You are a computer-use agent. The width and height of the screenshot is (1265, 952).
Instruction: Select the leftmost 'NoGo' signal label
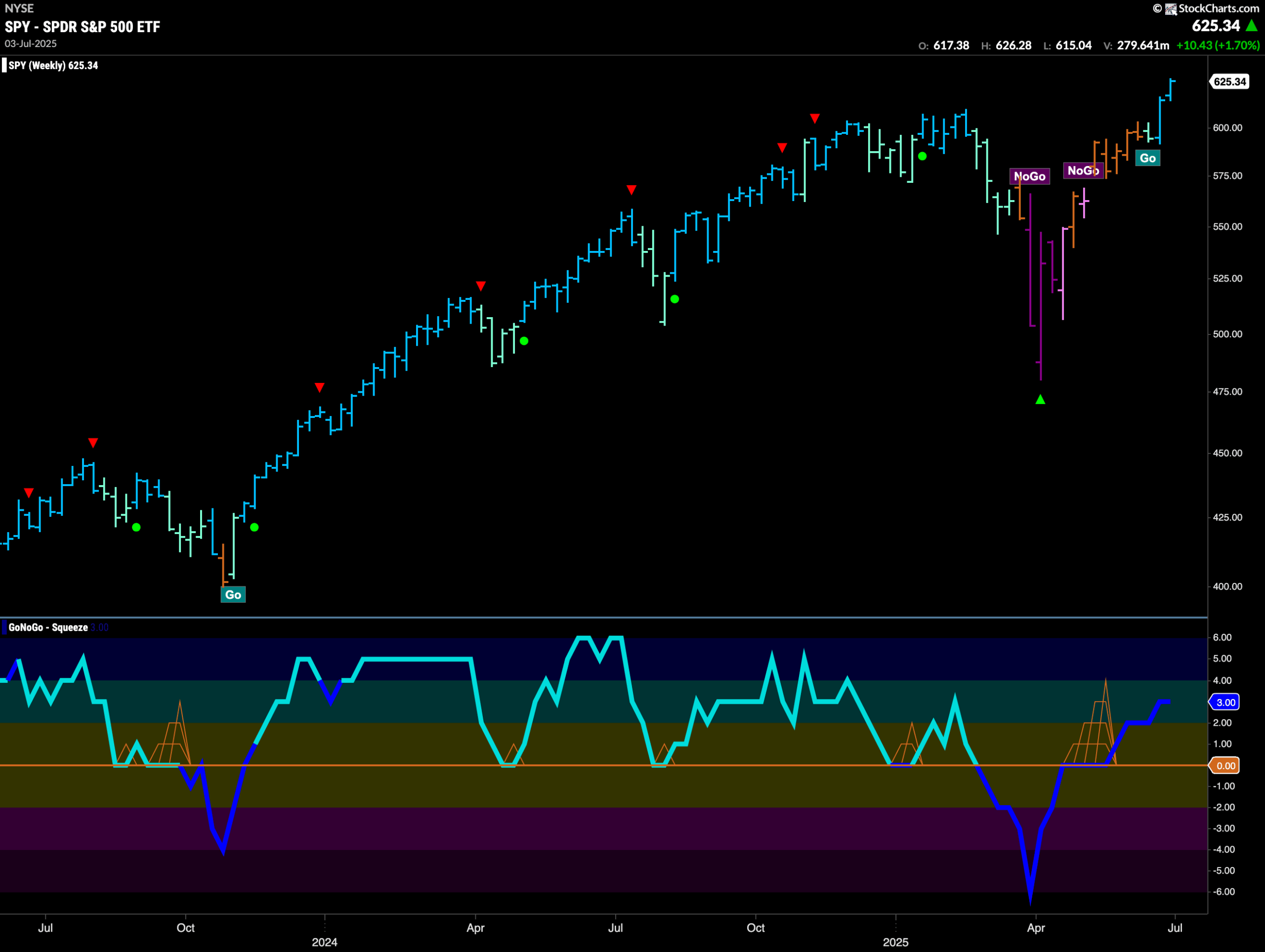click(x=1030, y=176)
